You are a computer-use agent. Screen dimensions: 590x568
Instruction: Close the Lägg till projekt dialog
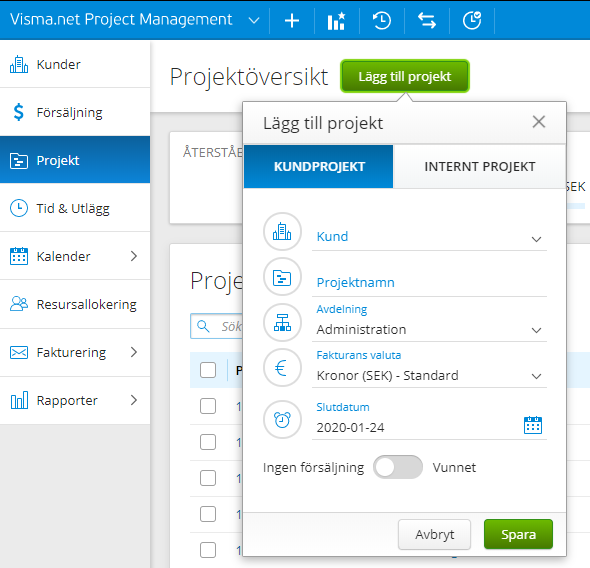pos(539,122)
